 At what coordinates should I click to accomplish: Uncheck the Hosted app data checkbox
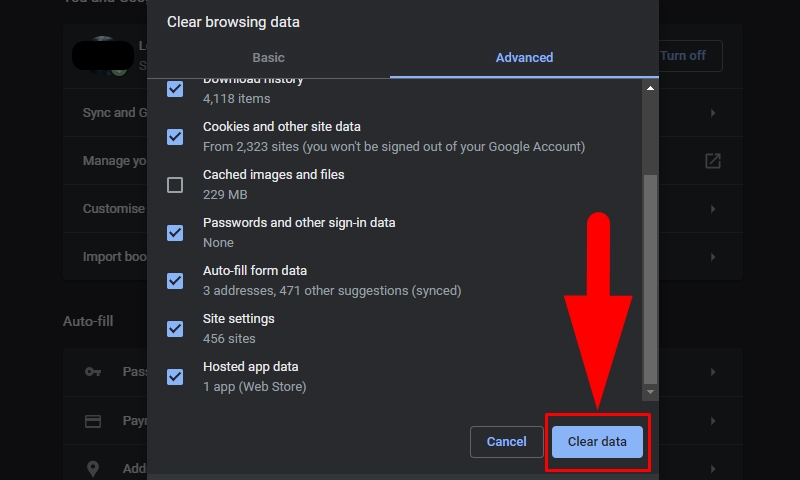click(175, 377)
